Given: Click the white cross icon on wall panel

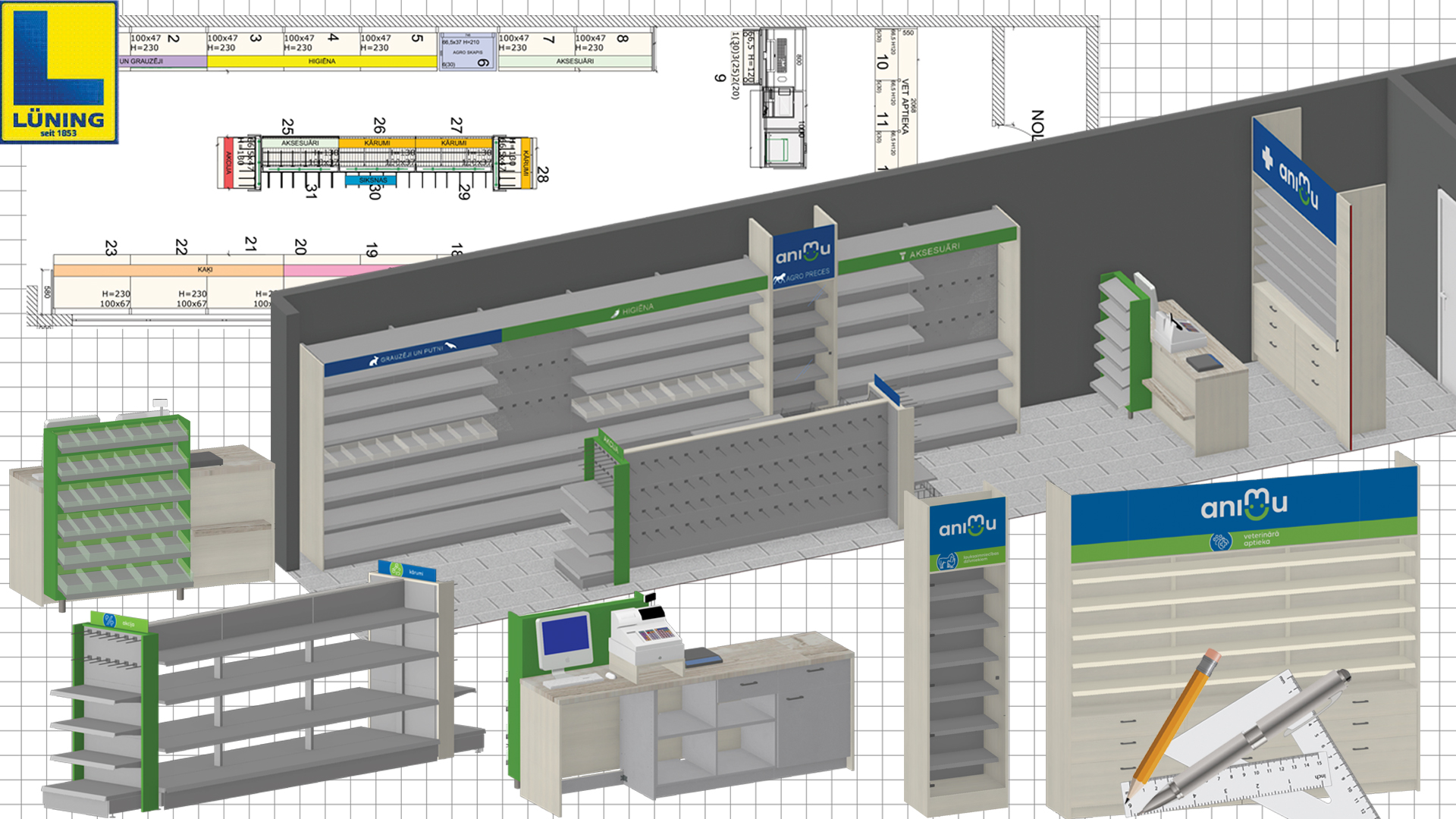Looking at the screenshot, I should 1266,157.
